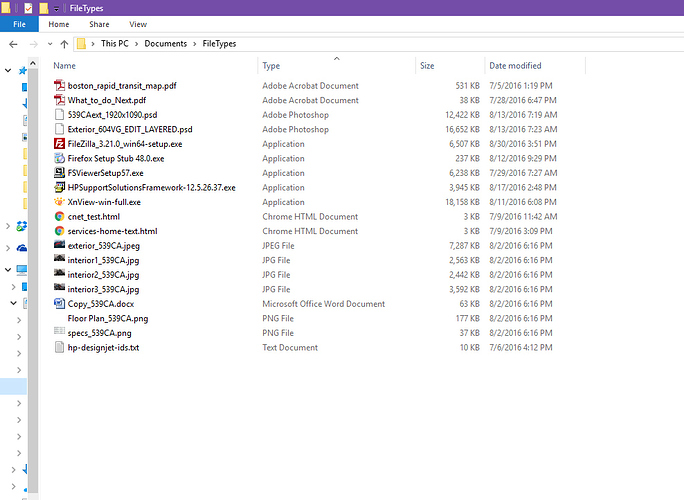684x500 pixels.
Task: Go up one folder level
Action: [65, 44]
